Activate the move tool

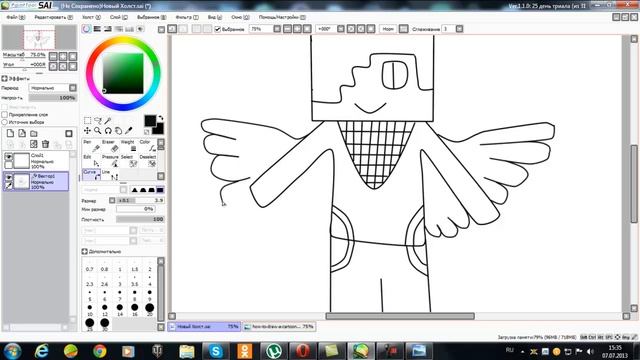point(87,131)
